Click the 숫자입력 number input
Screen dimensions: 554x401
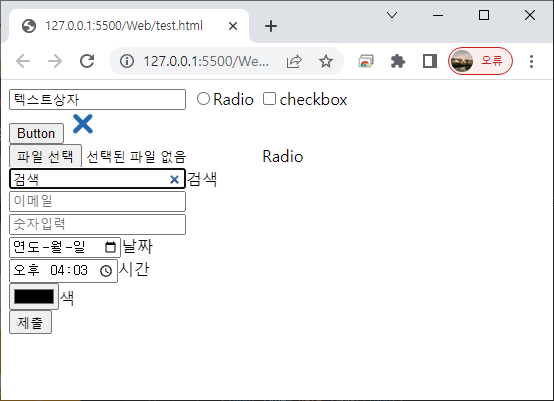pos(98,224)
